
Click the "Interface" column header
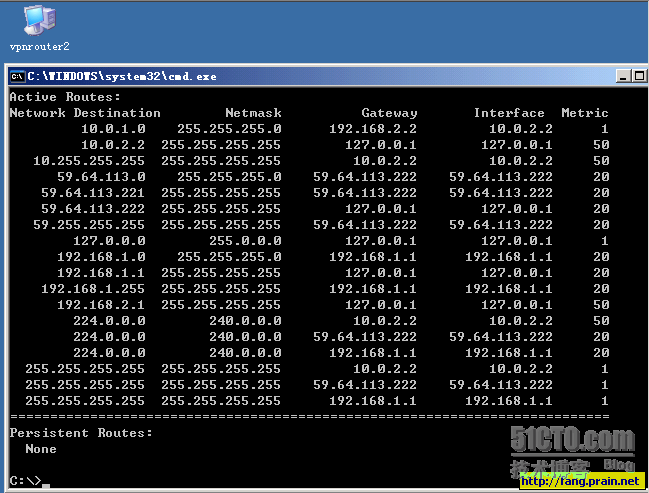(509, 113)
